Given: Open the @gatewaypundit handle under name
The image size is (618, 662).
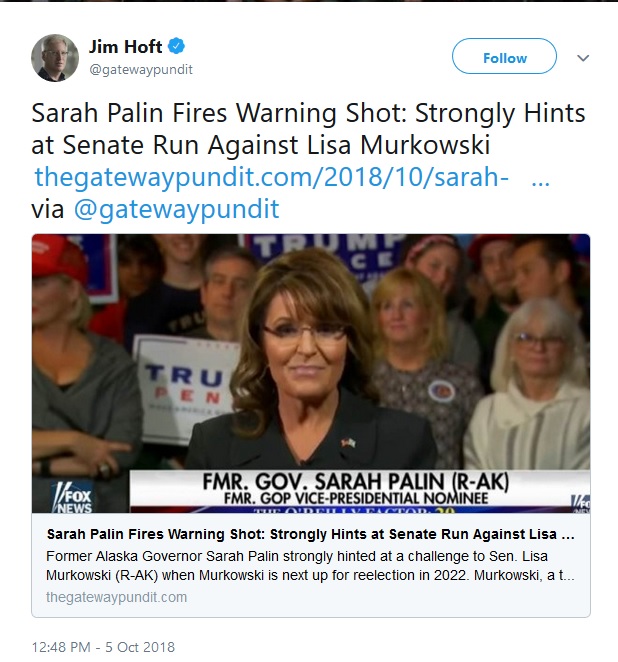Looking at the screenshot, I should 141,69.
